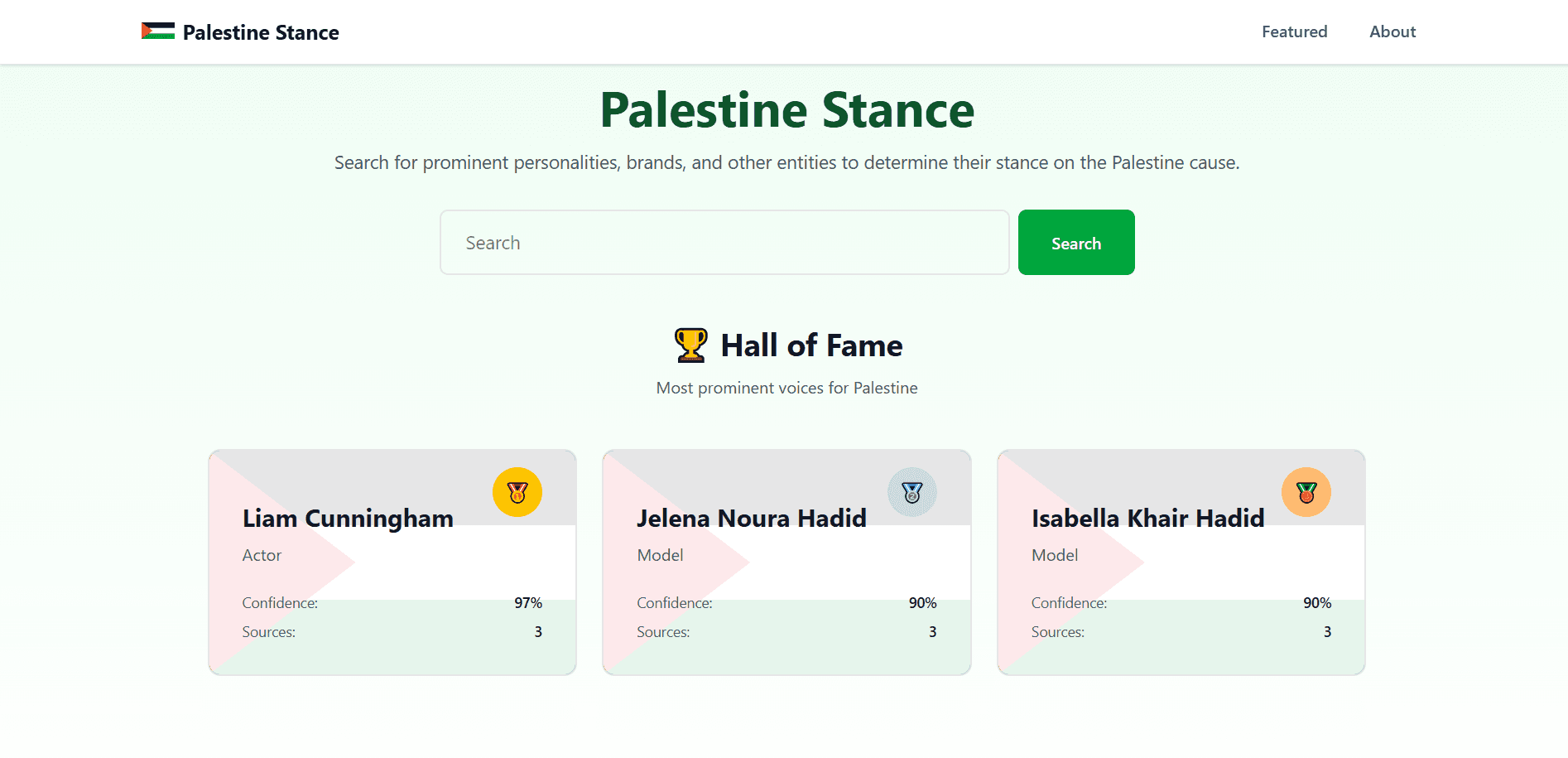Click the Palestinian flag logo icon
The height and width of the screenshot is (758, 1568).
158,31
